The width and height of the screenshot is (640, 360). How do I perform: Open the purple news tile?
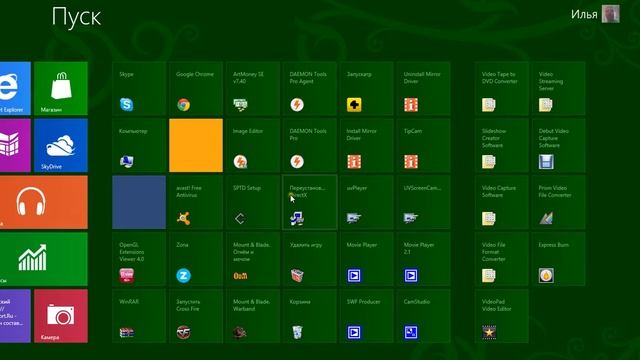[15, 316]
